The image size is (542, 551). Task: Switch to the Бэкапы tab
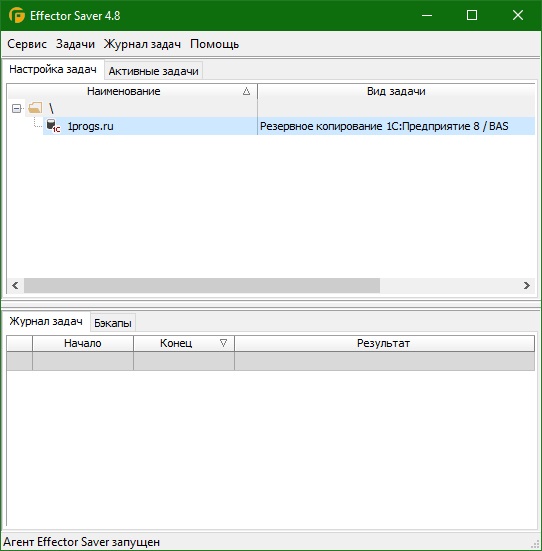tap(113, 323)
